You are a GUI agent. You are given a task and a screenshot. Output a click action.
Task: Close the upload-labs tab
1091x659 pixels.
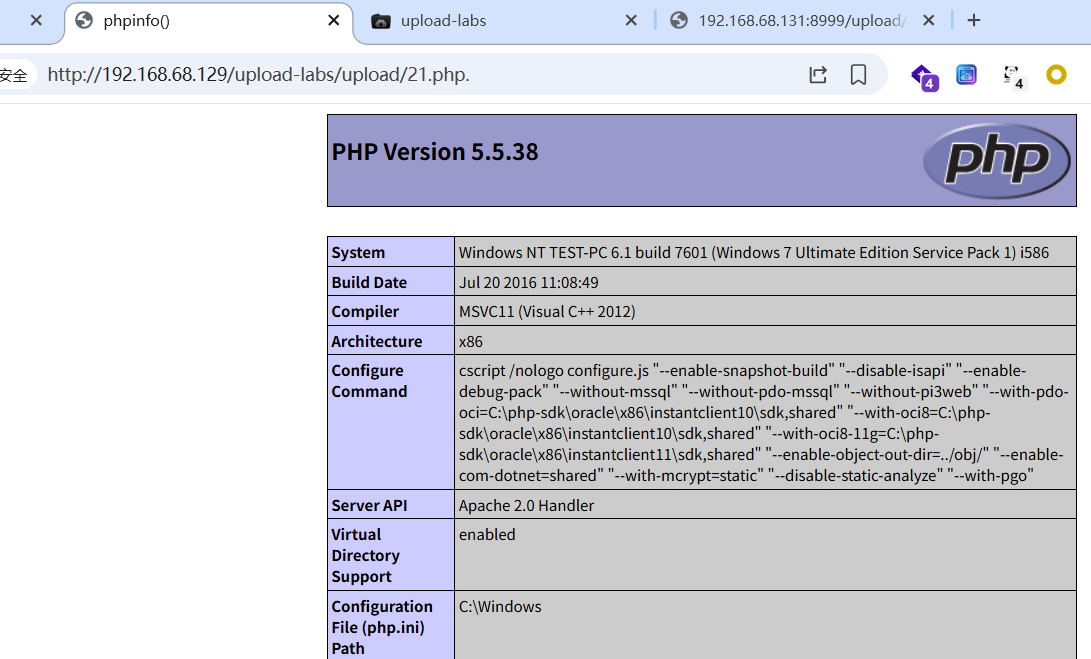[x=631, y=21]
